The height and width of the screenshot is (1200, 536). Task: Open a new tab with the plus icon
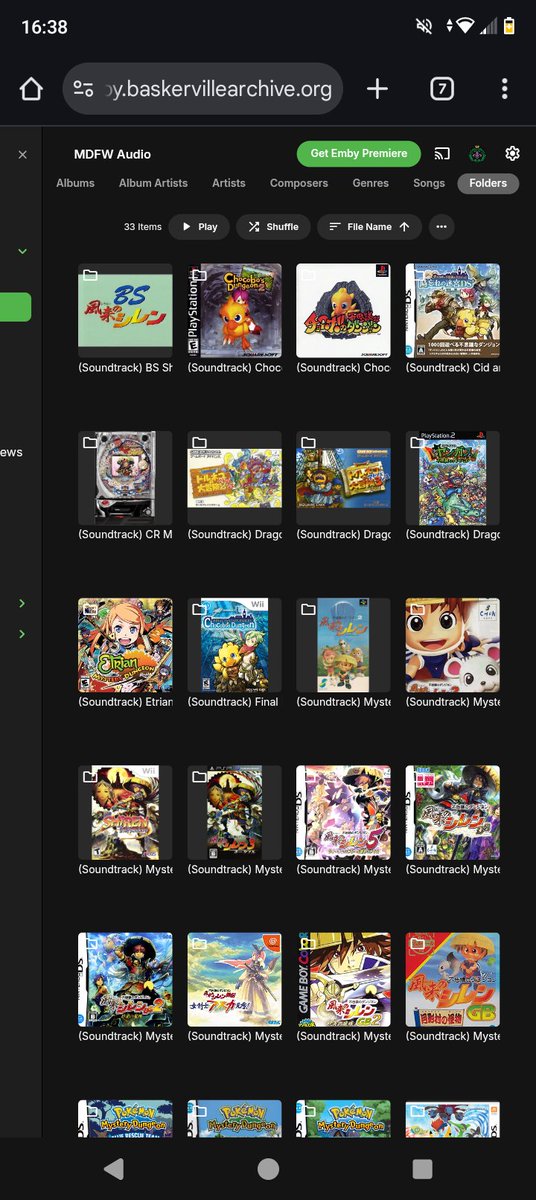tap(377, 89)
